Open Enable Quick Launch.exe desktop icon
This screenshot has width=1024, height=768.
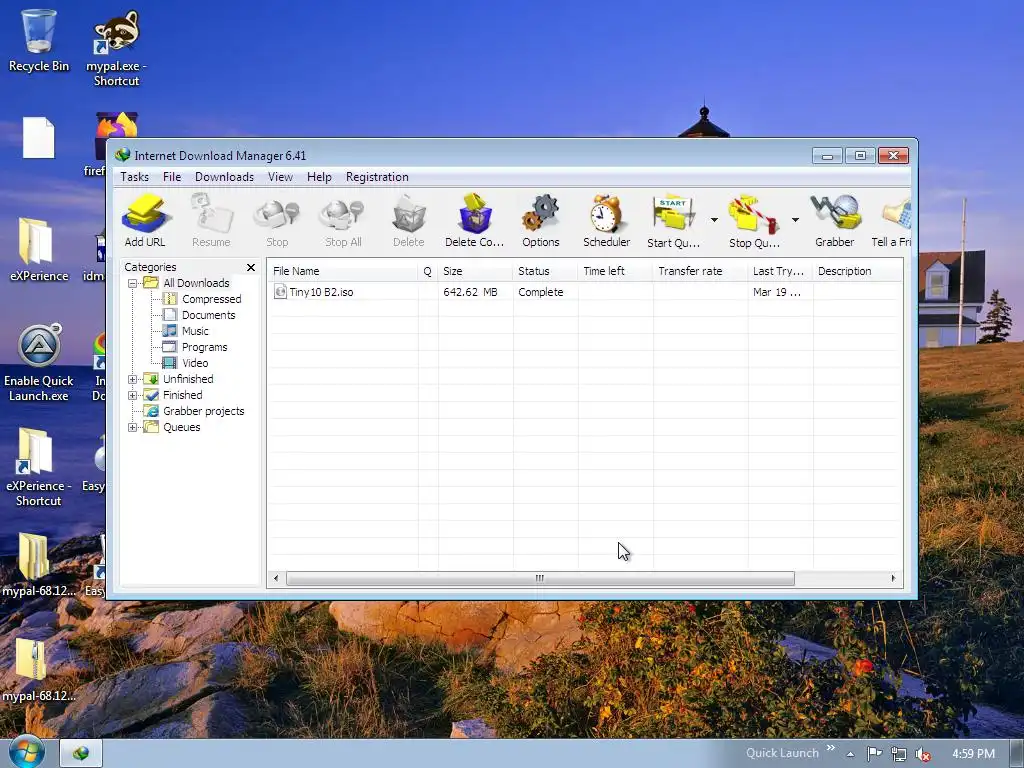click(39, 362)
